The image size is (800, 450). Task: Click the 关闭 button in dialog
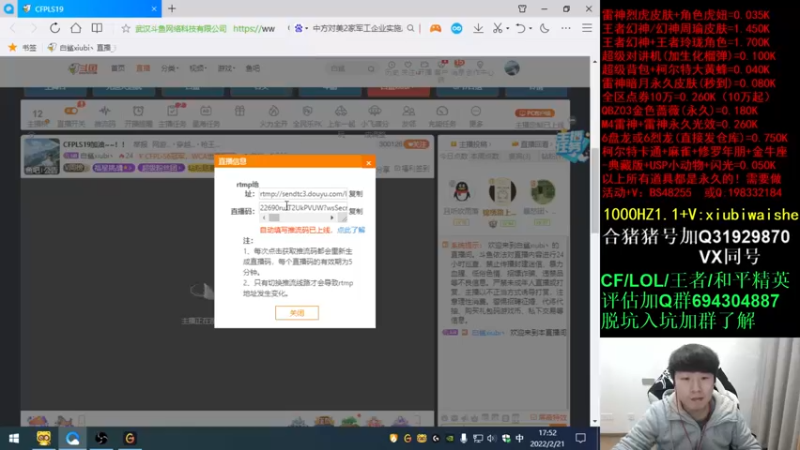coord(297,313)
